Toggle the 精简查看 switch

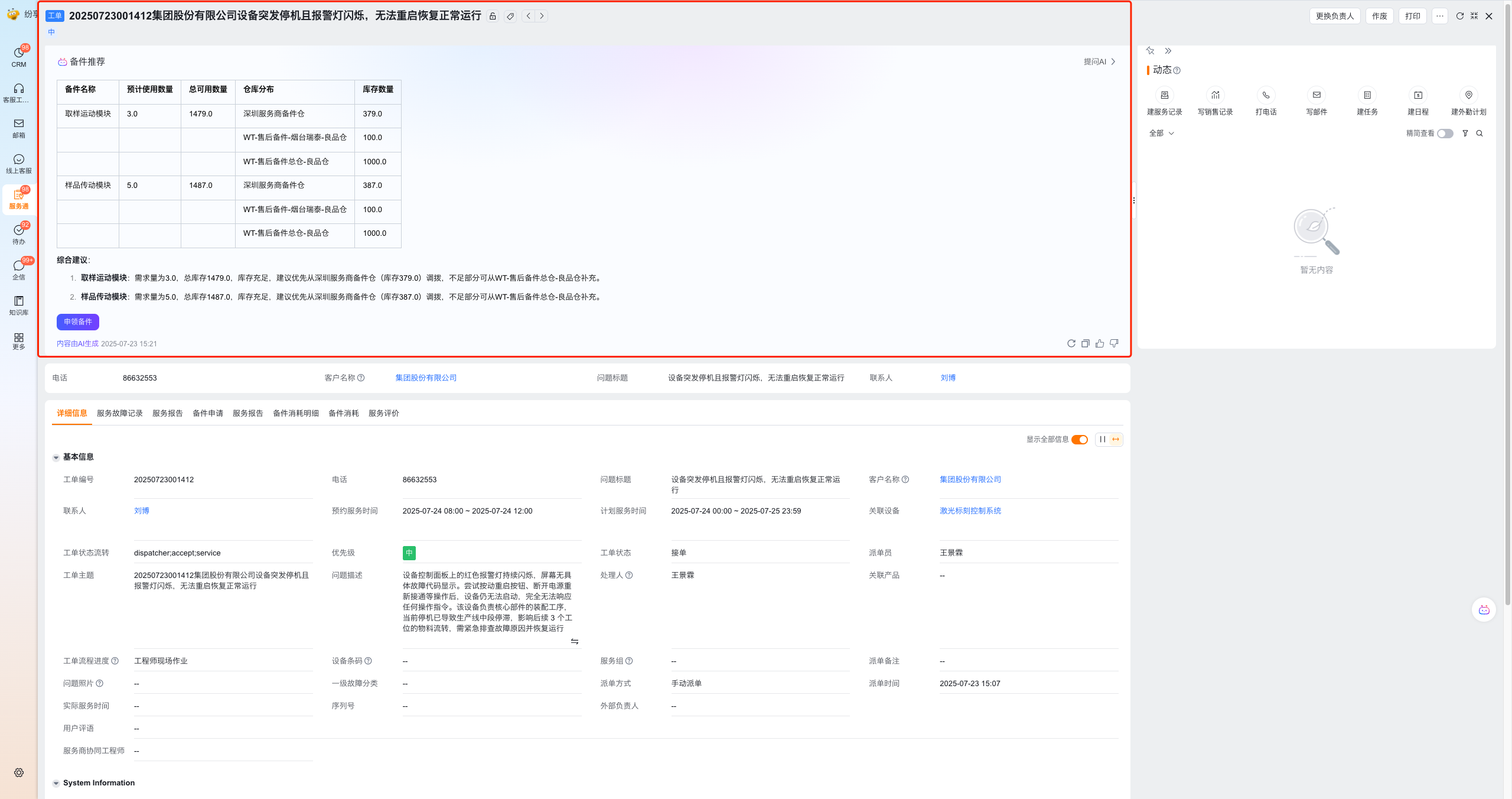(x=1445, y=134)
